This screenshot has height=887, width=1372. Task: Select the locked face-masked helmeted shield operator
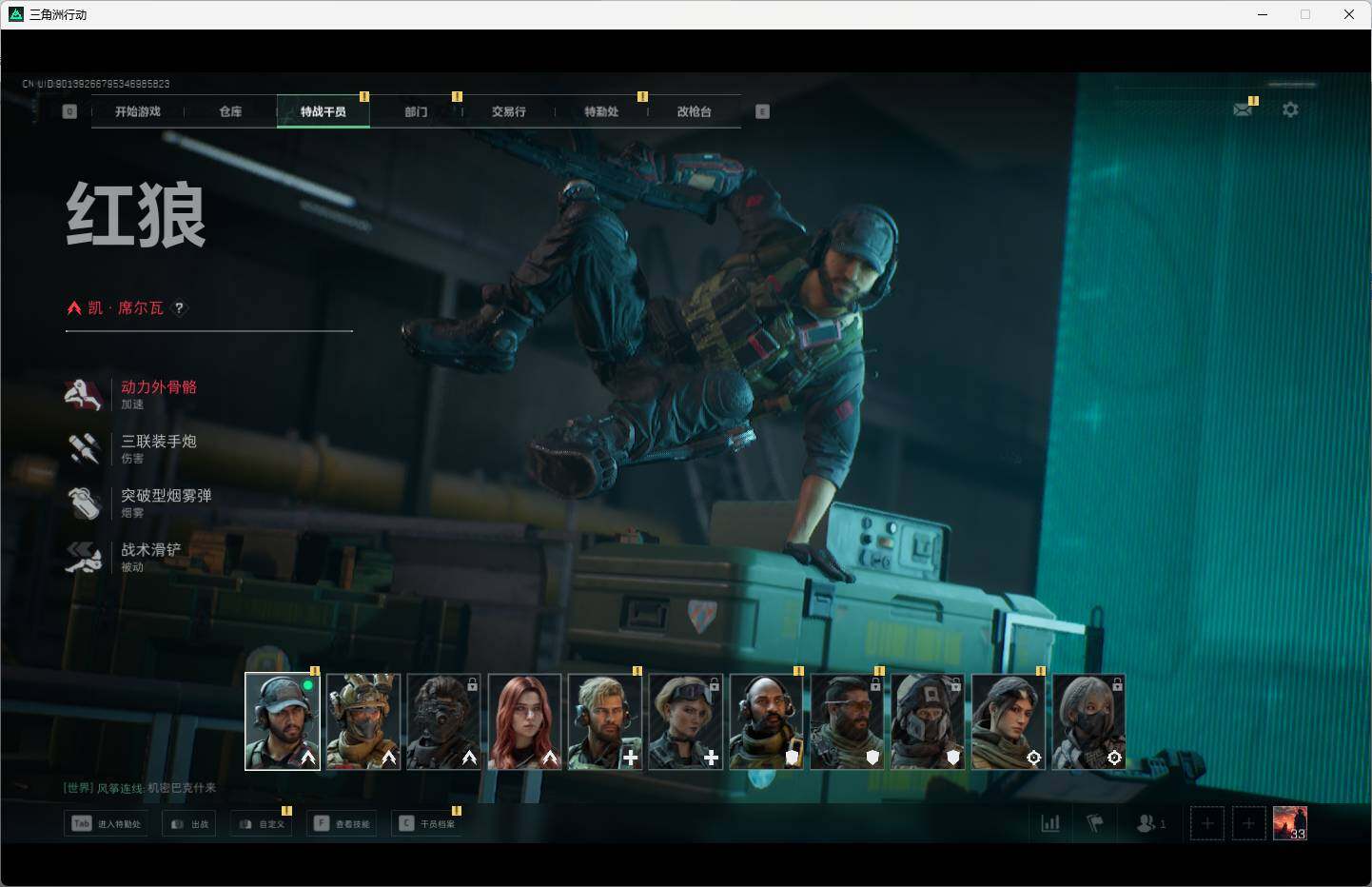click(x=929, y=721)
